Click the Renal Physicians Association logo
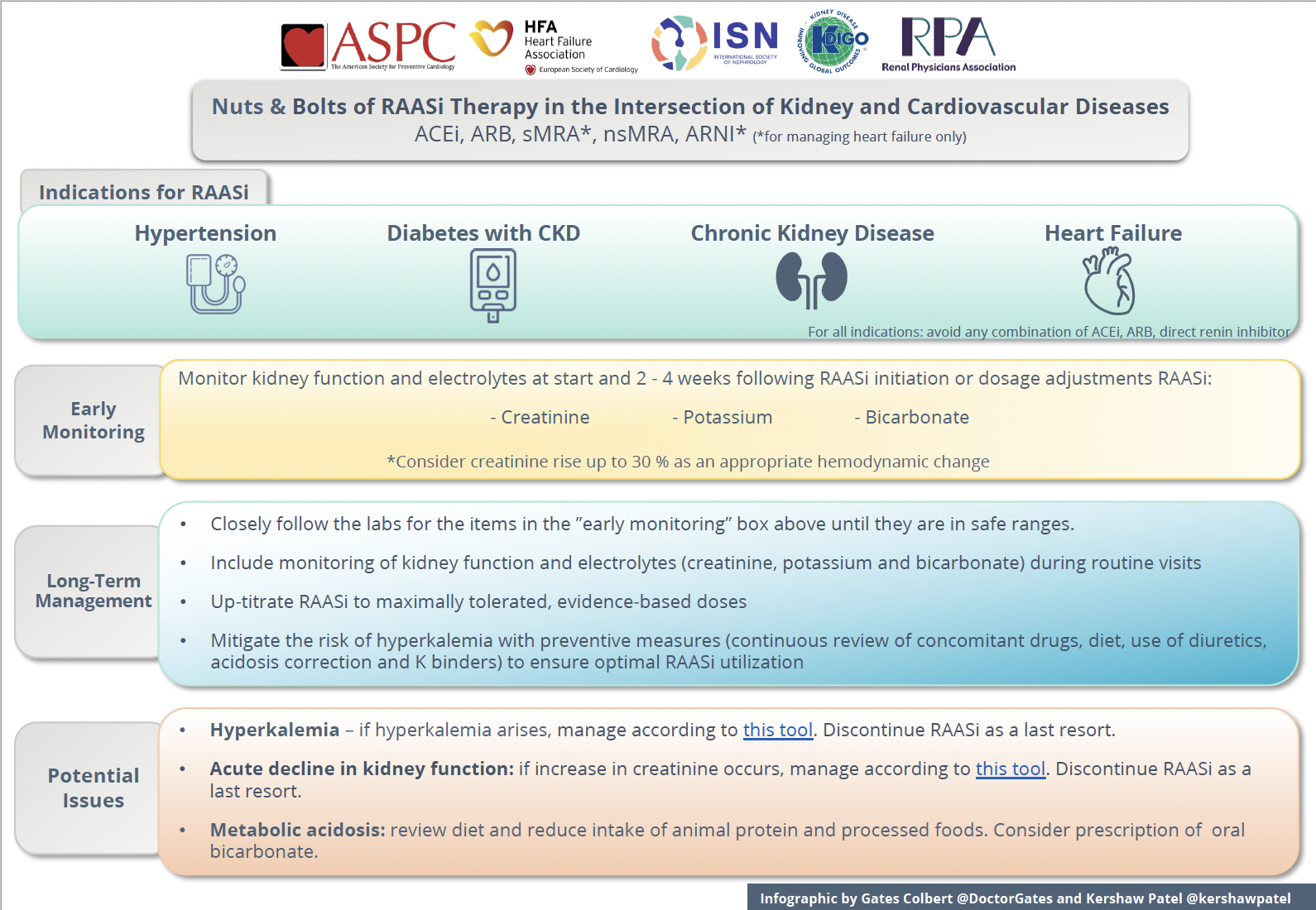This screenshot has height=910, width=1316. 949,45
